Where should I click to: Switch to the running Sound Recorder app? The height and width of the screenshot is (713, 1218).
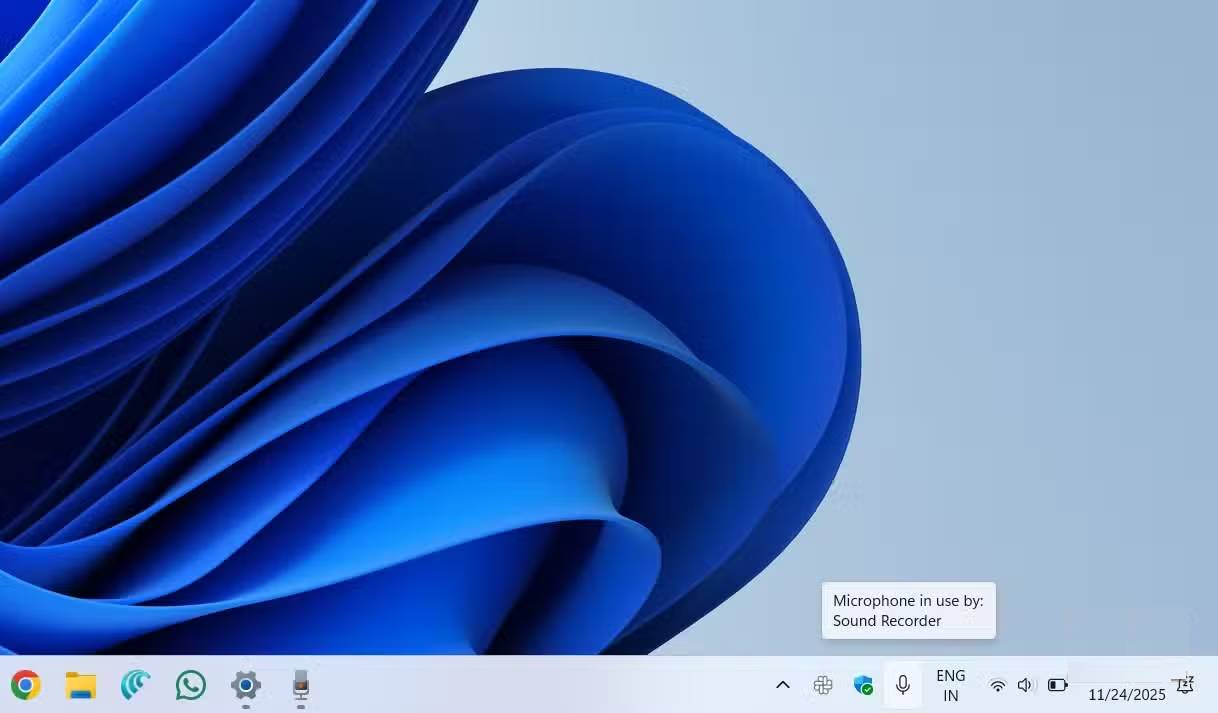[300, 686]
